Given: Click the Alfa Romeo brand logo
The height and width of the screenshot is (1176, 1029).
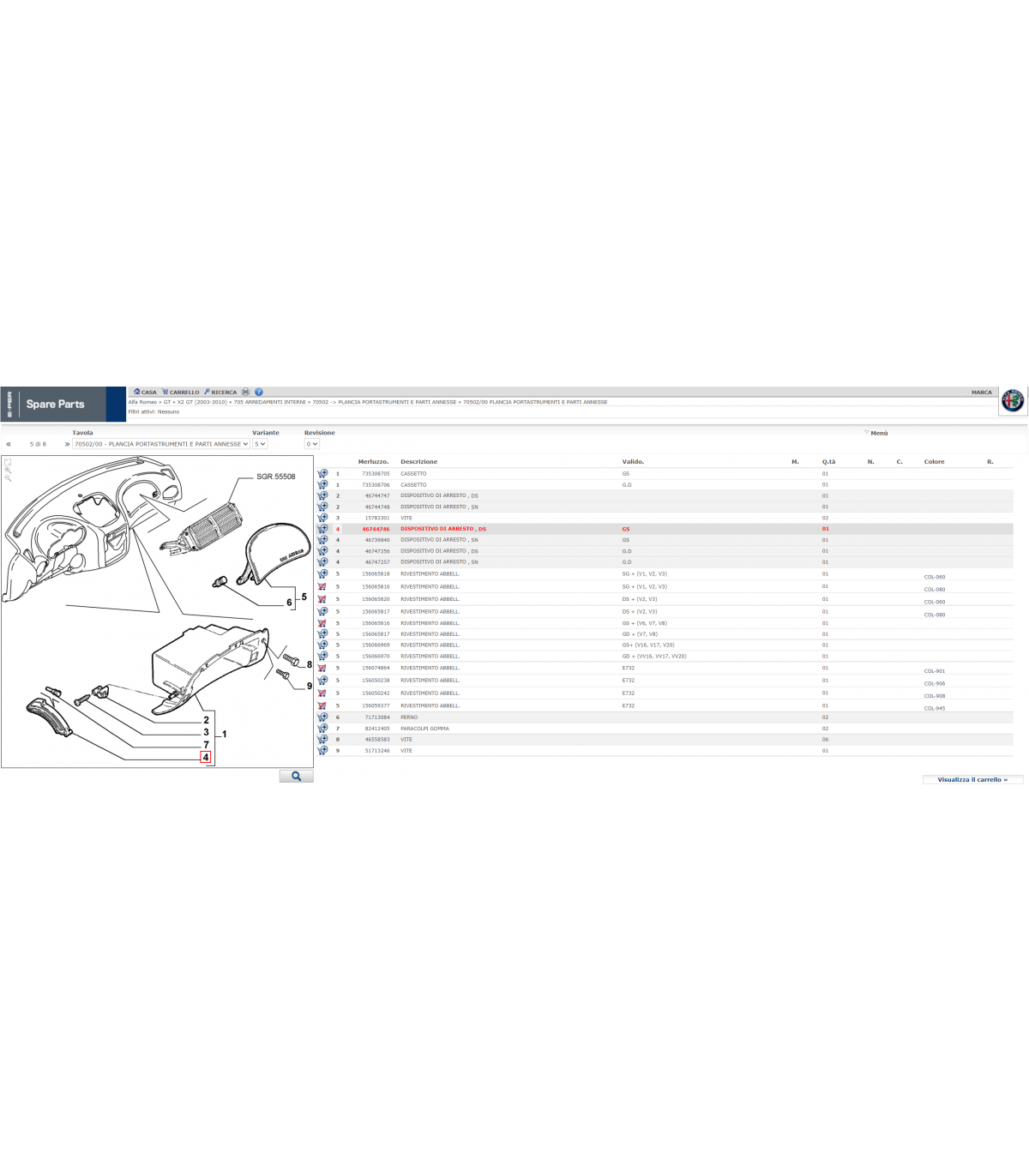Looking at the screenshot, I should 1013,400.
